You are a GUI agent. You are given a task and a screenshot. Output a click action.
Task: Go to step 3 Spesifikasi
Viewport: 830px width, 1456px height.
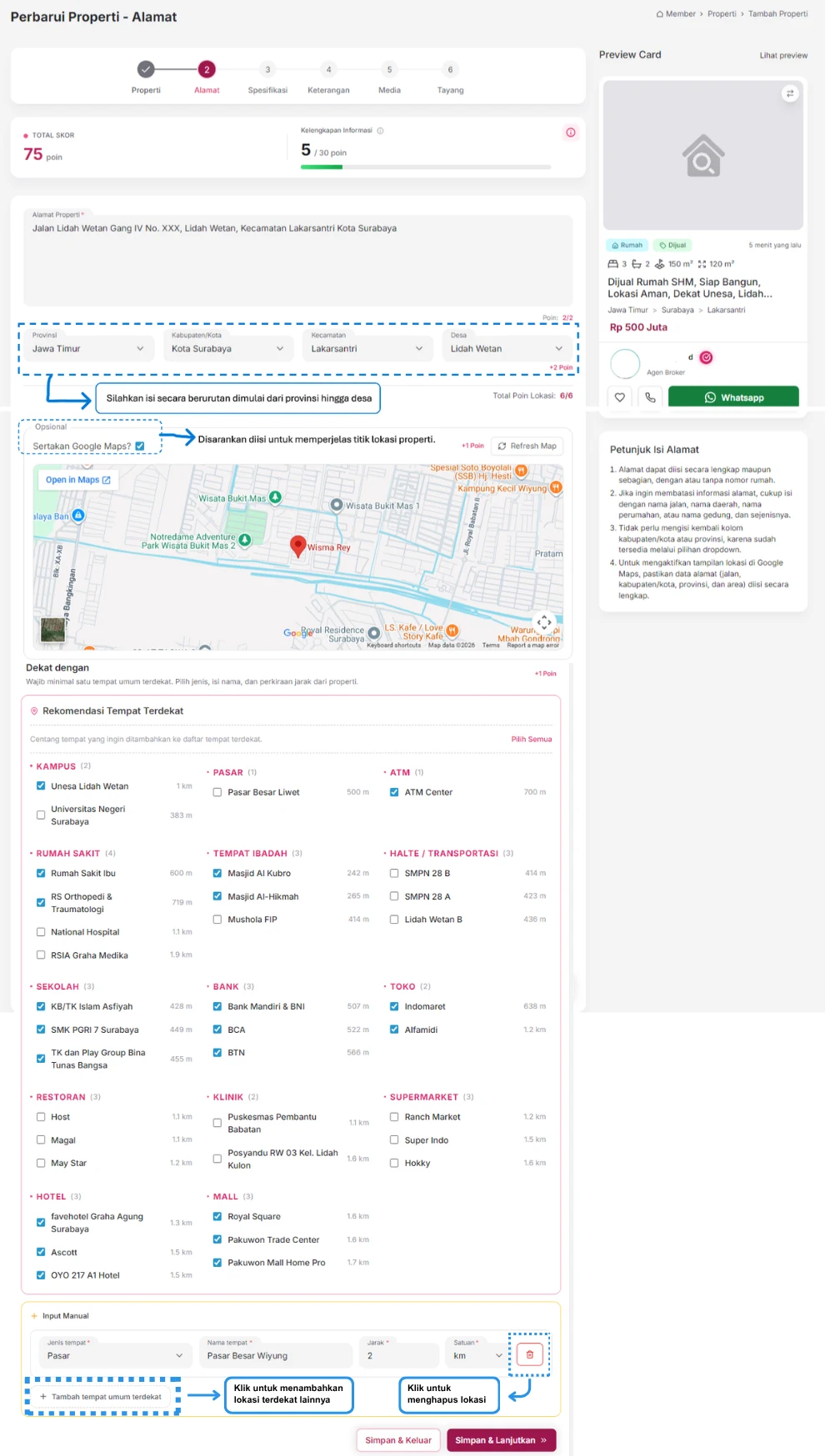267,77
